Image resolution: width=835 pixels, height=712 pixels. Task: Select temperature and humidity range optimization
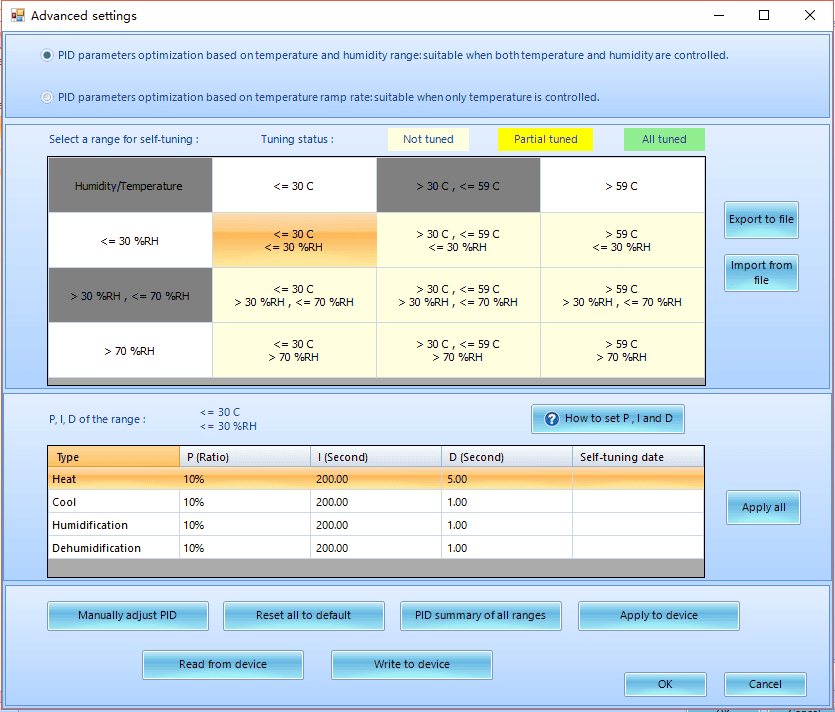tap(47, 56)
